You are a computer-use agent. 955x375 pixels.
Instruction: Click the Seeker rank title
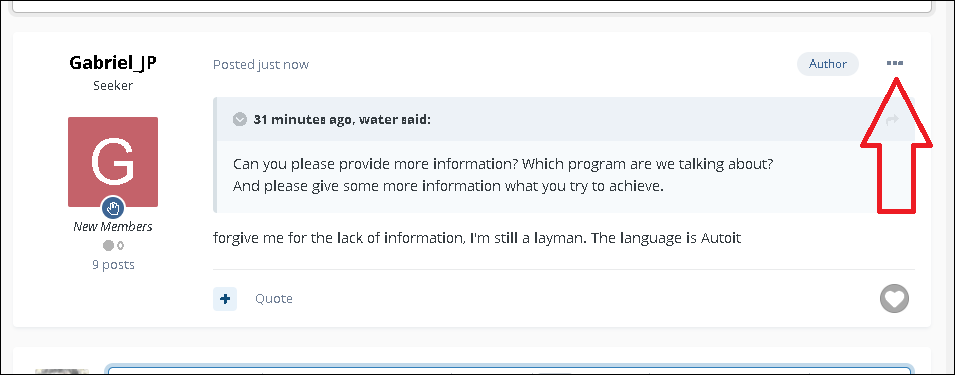tap(113, 86)
